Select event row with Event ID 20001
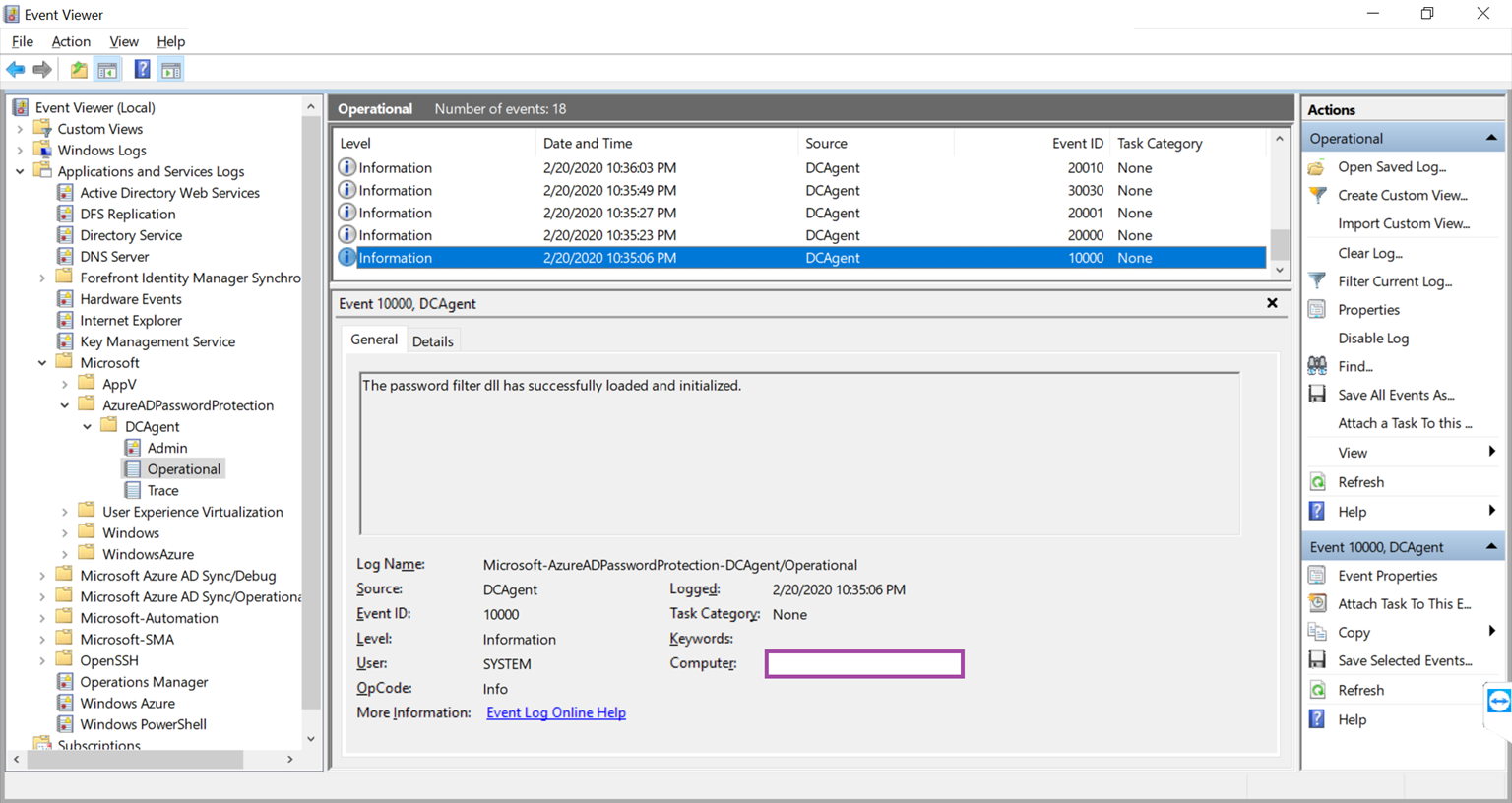The image size is (1512, 803). pos(800,213)
